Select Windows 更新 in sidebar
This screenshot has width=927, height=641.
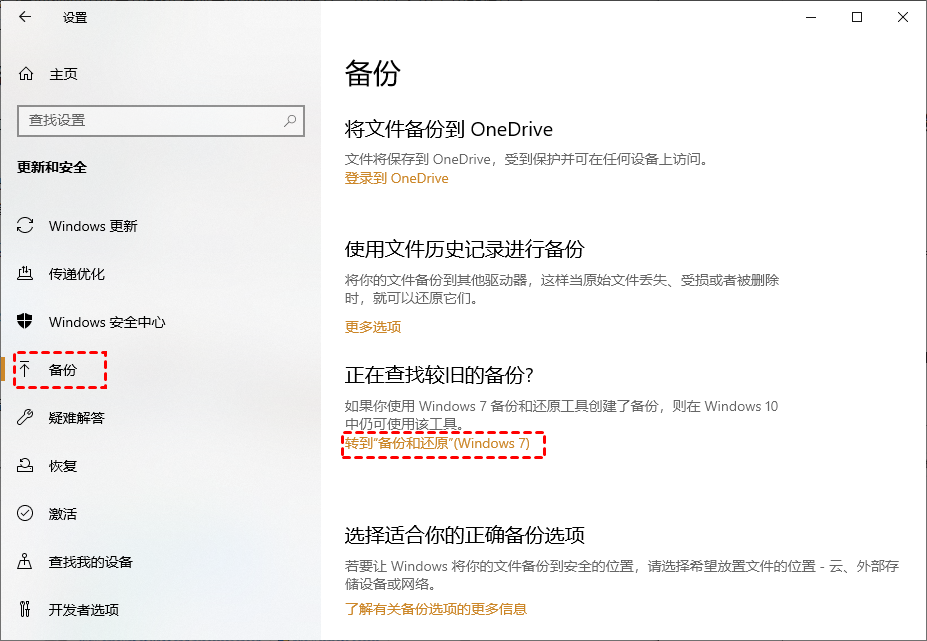93,226
